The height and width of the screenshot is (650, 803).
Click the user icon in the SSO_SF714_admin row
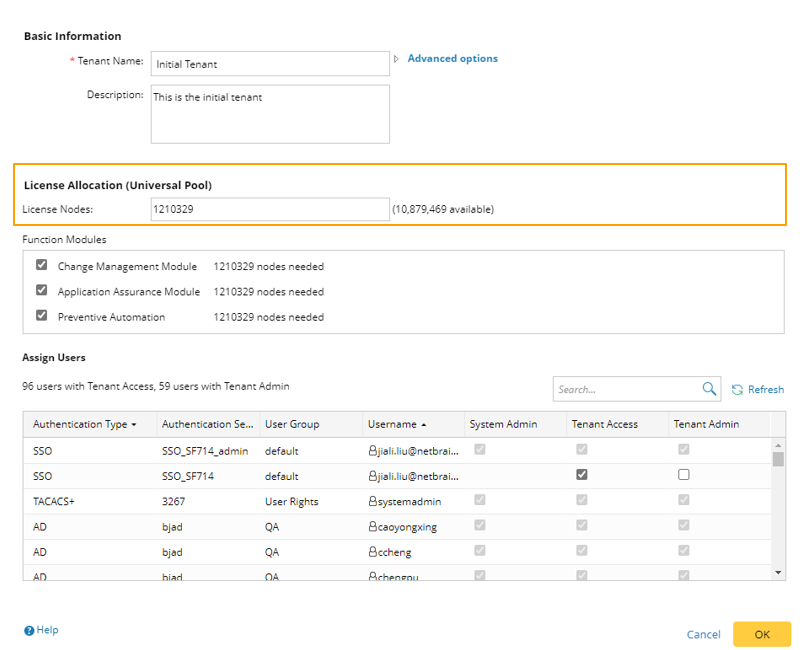point(372,450)
